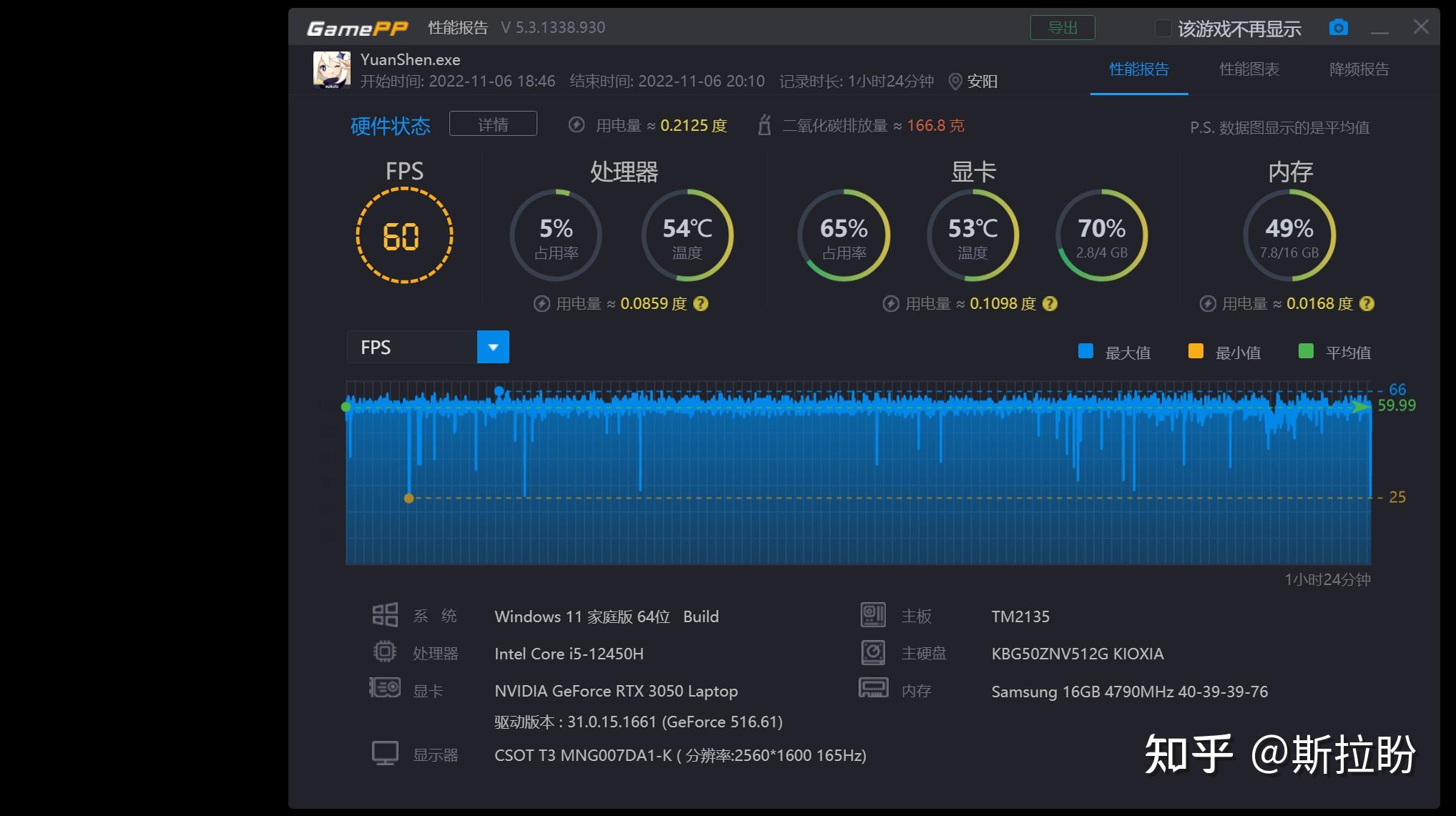Toggle the green 平均值 legend series
Image resolution: width=1456 pixels, height=816 pixels.
pos(1305,351)
